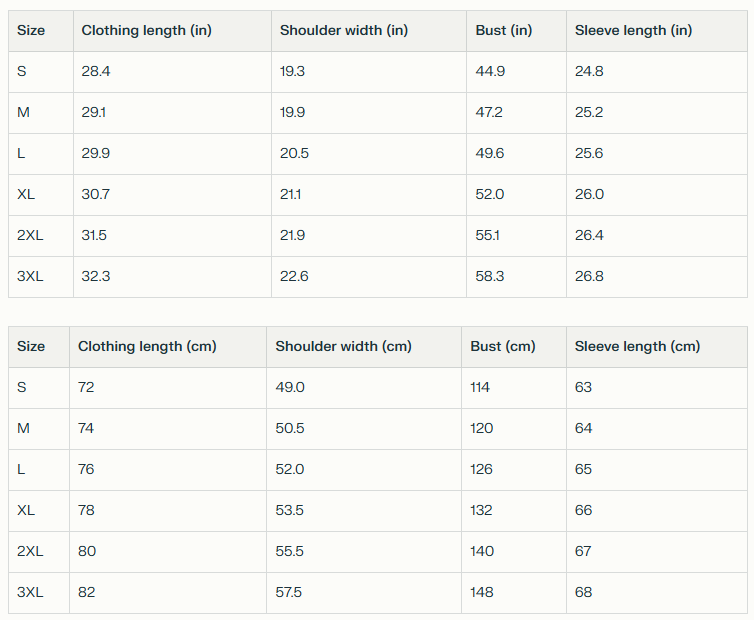The height and width of the screenshot is (620, 754).
Task: Click the "Clothing length (cm)" column header
Action: tap(147, 347)
